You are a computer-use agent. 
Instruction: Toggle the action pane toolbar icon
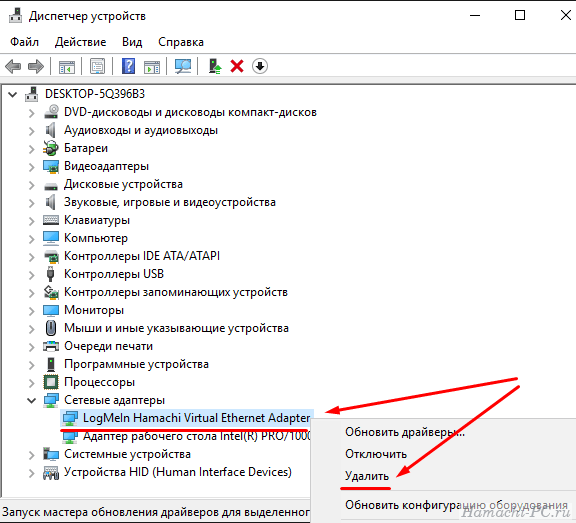pos(152,66)
